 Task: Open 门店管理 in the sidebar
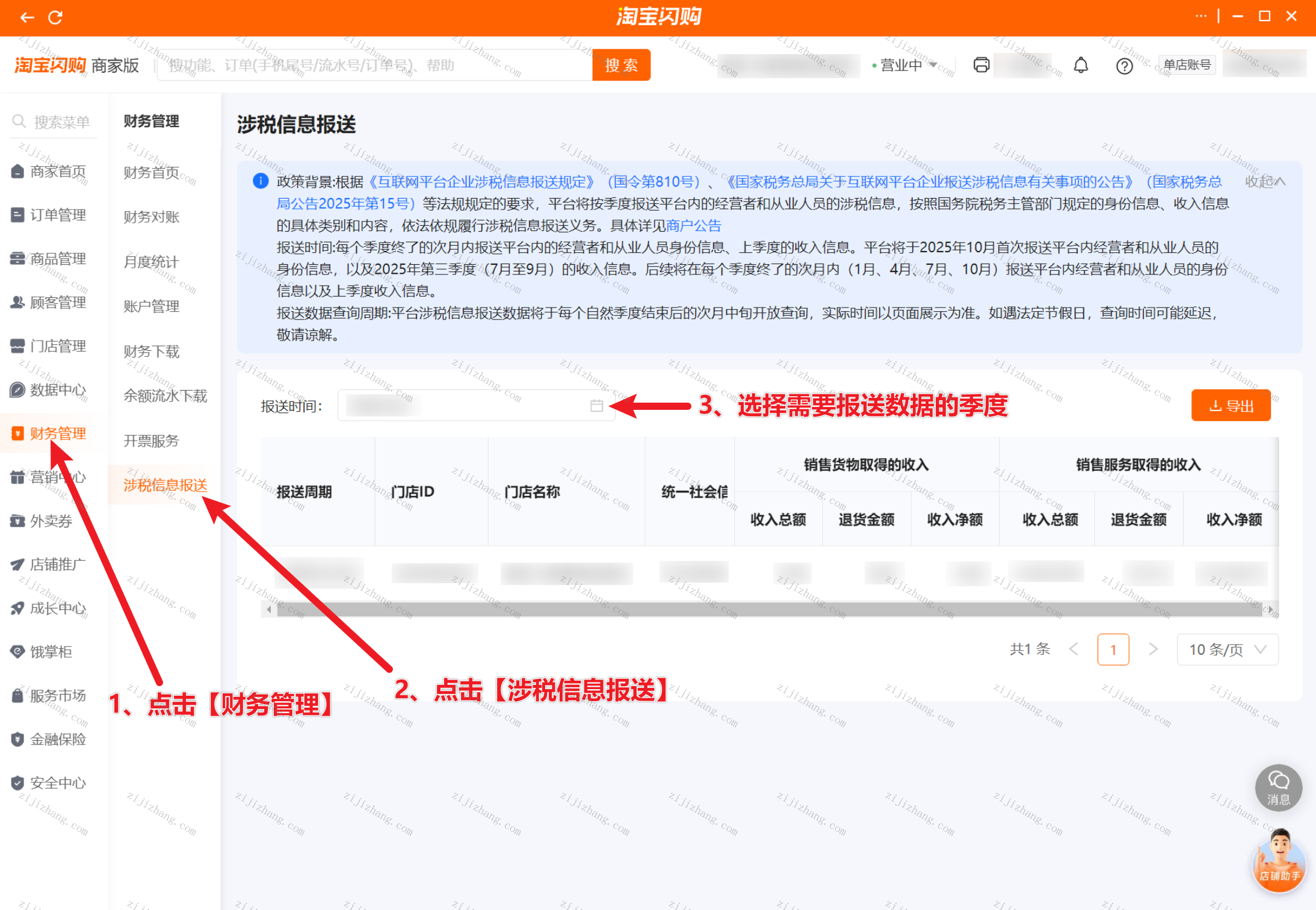[49, 346]
